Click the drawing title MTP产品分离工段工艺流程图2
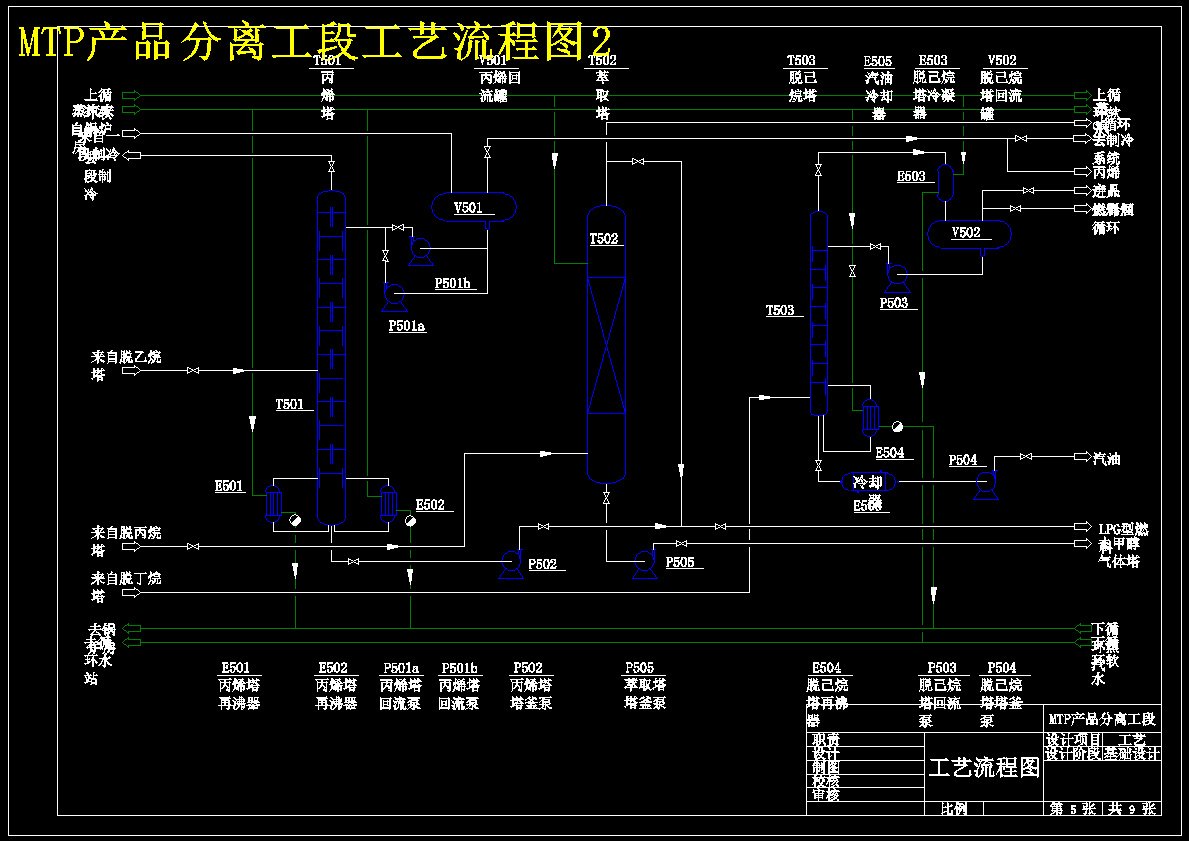 coord(314,42)
